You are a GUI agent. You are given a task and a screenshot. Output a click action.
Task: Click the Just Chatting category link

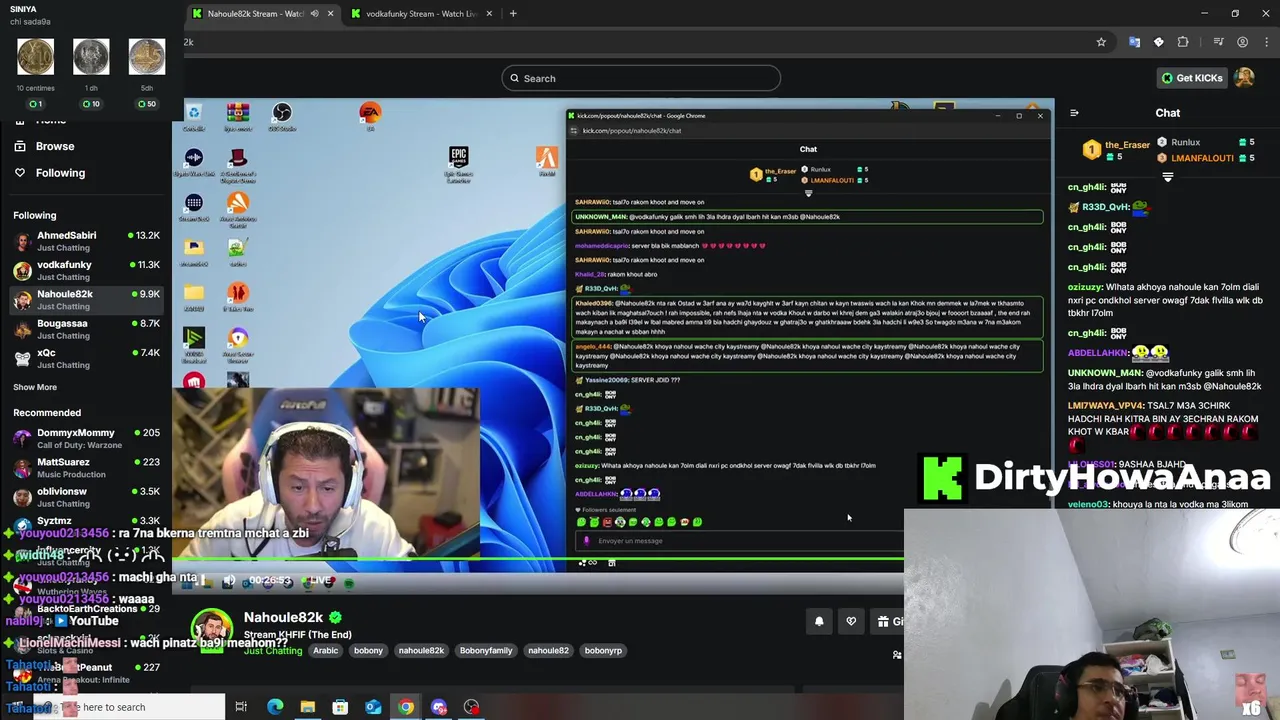273,651
